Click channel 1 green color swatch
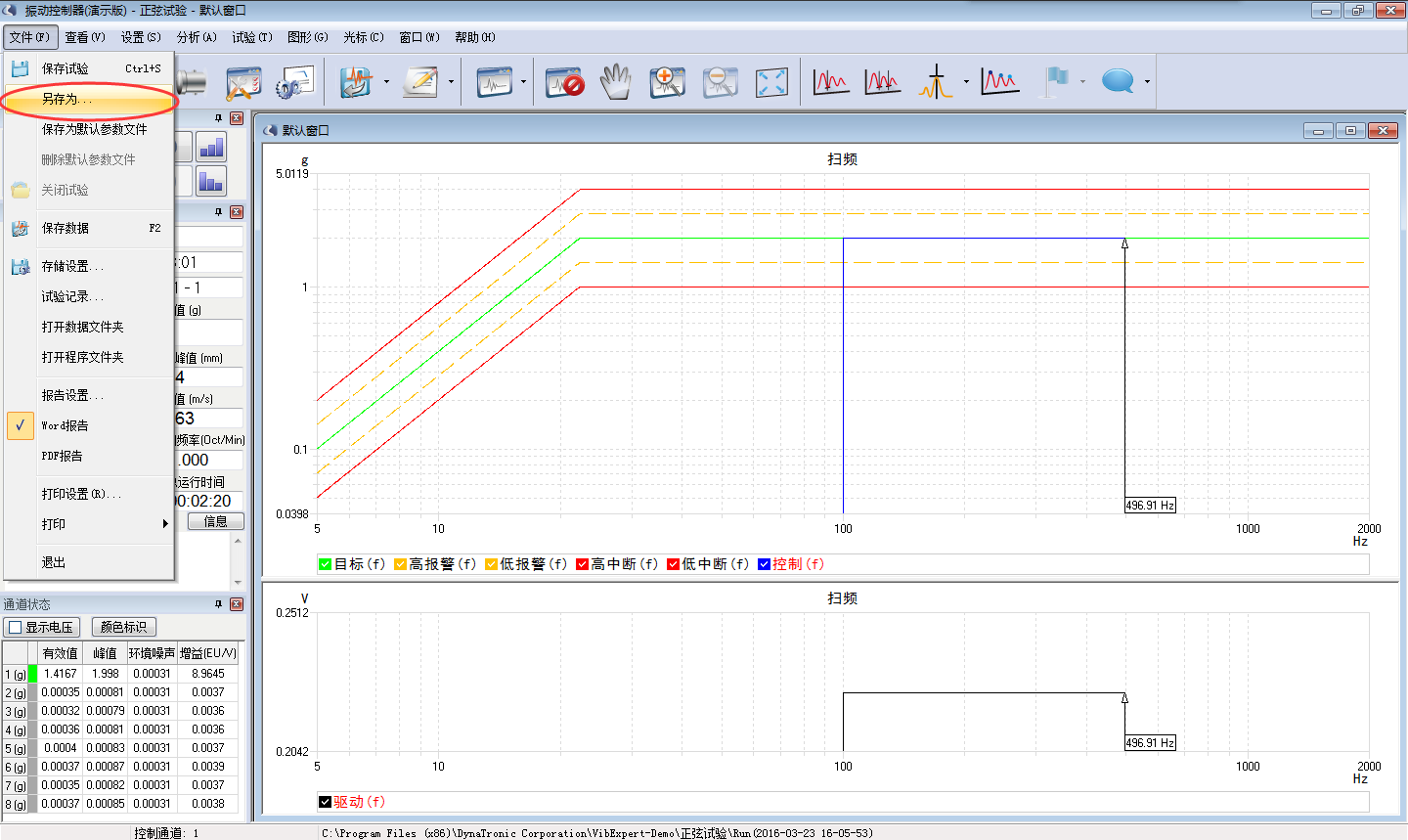The height and width of the screenshot is (840, 1408). coord(32,674)
